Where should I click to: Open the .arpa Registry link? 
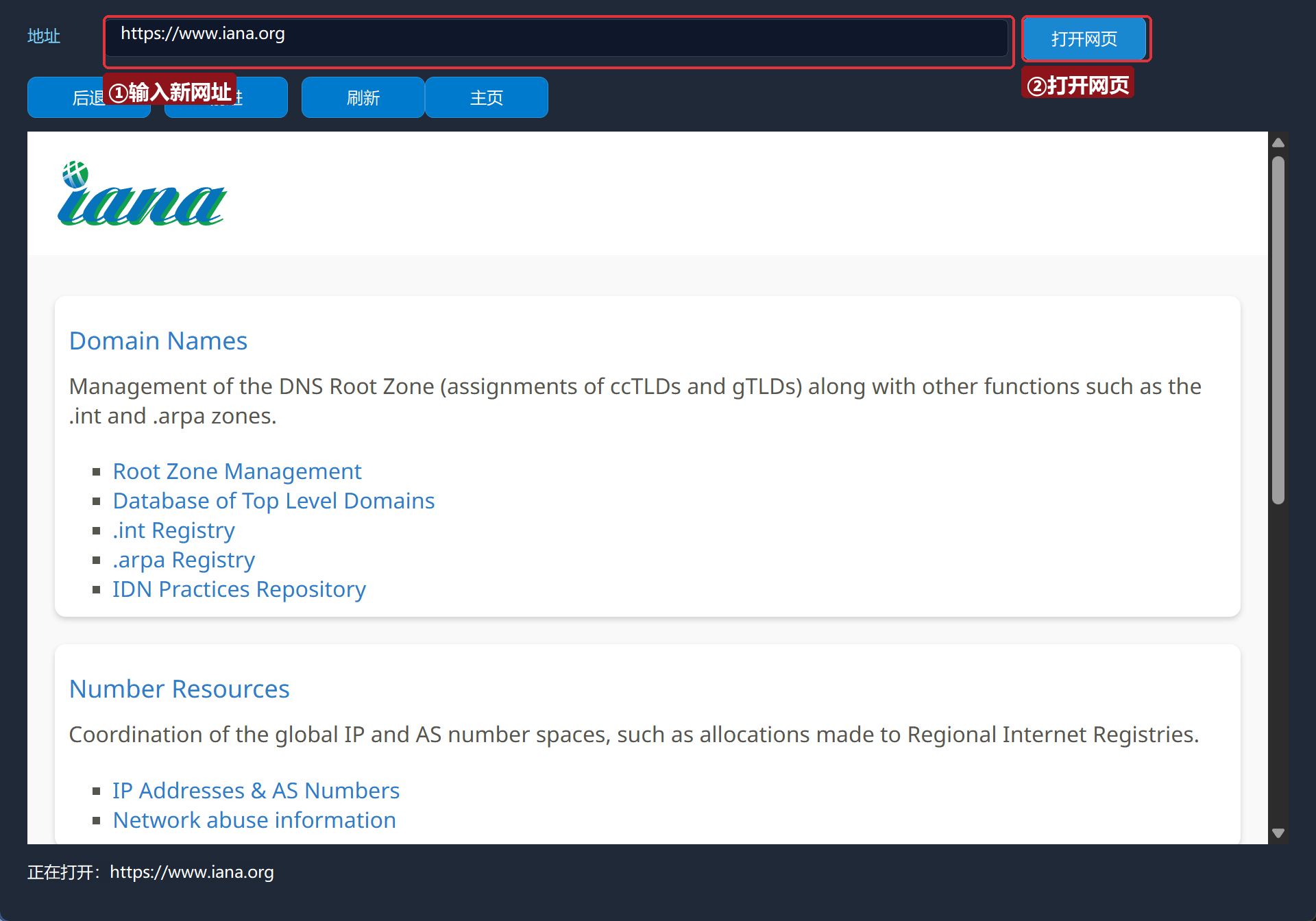coord(184,560)
